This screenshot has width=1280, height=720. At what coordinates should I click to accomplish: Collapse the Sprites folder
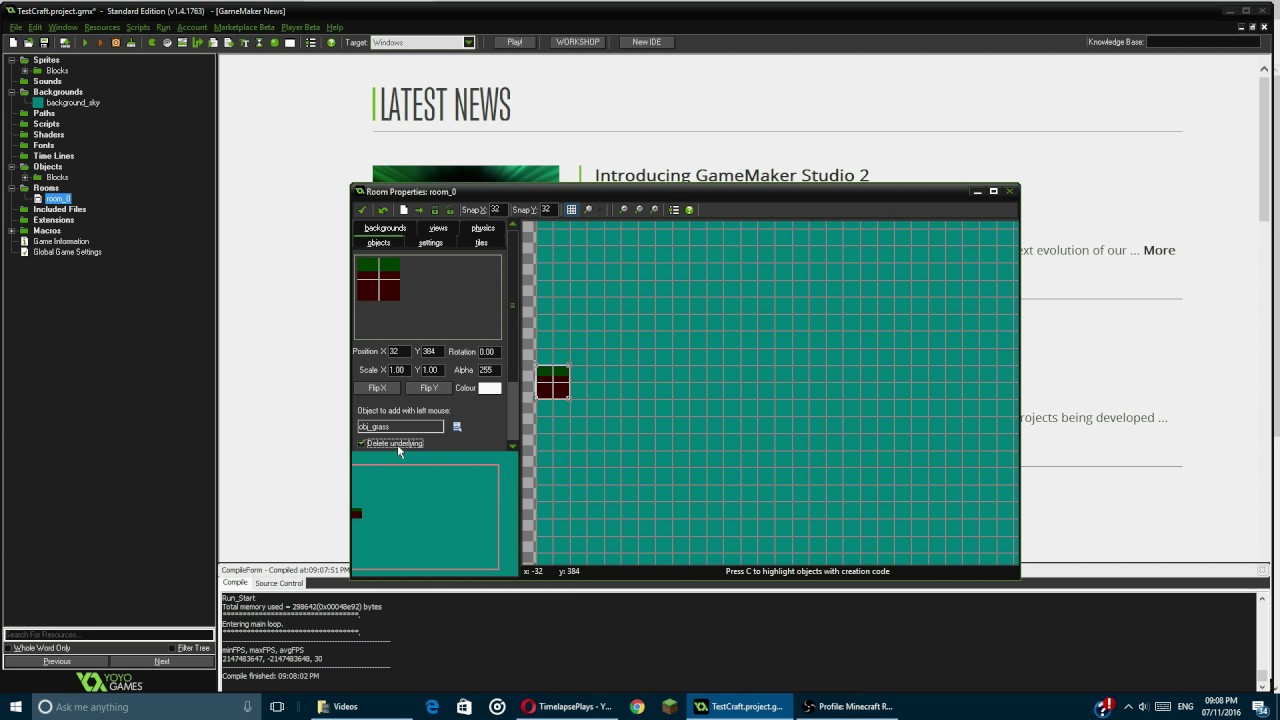coord(12,60)
